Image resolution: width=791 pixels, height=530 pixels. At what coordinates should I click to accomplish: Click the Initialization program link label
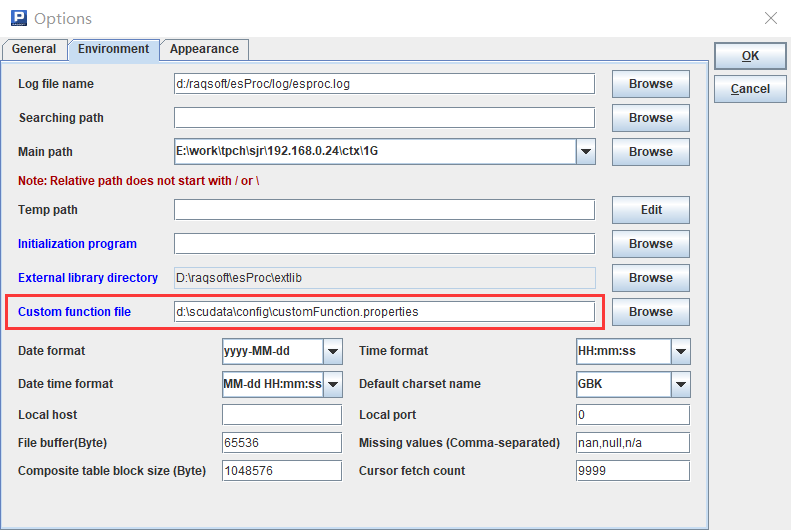(77, 244)
